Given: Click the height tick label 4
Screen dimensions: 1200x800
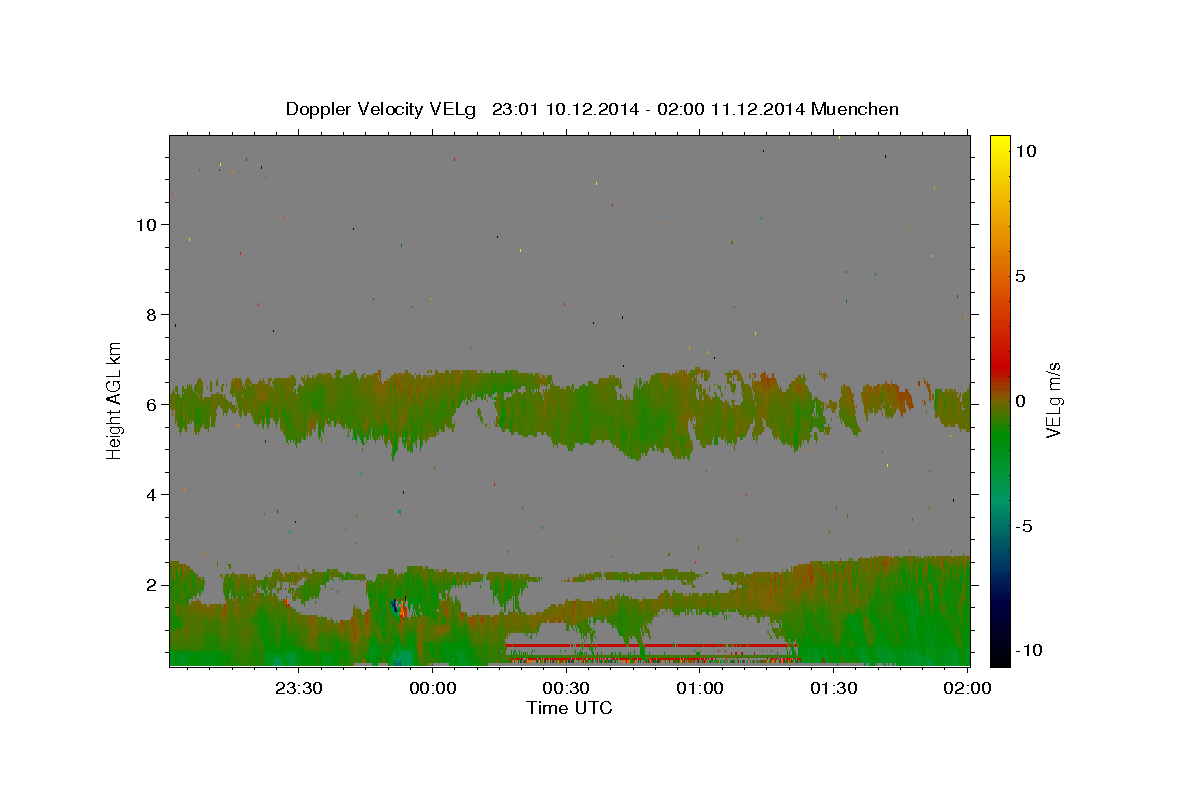Looking at the screenshot, I should point(152,494).
